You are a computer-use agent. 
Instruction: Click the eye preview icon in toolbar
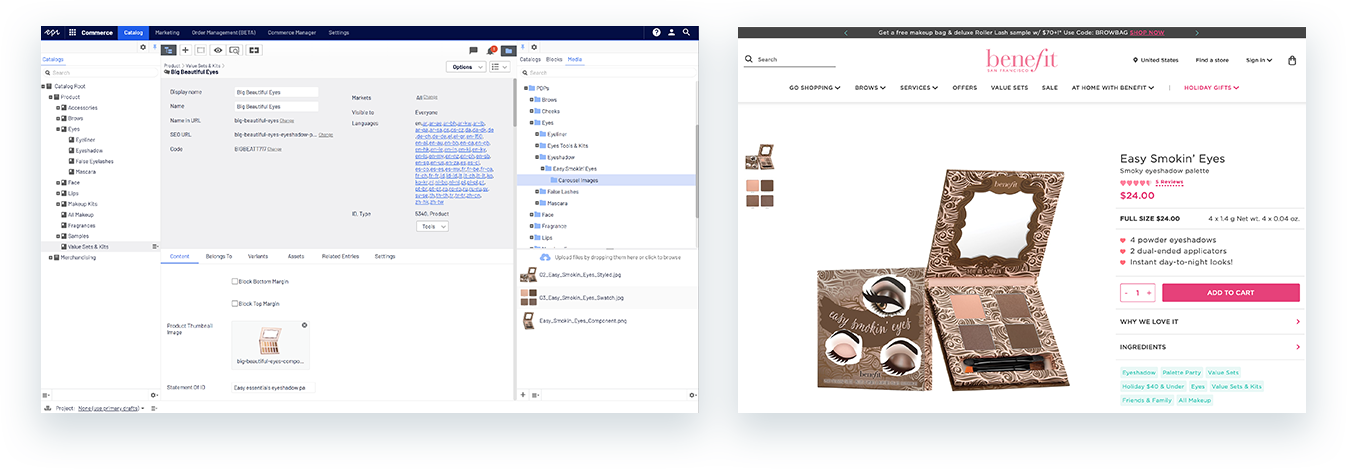217,50
